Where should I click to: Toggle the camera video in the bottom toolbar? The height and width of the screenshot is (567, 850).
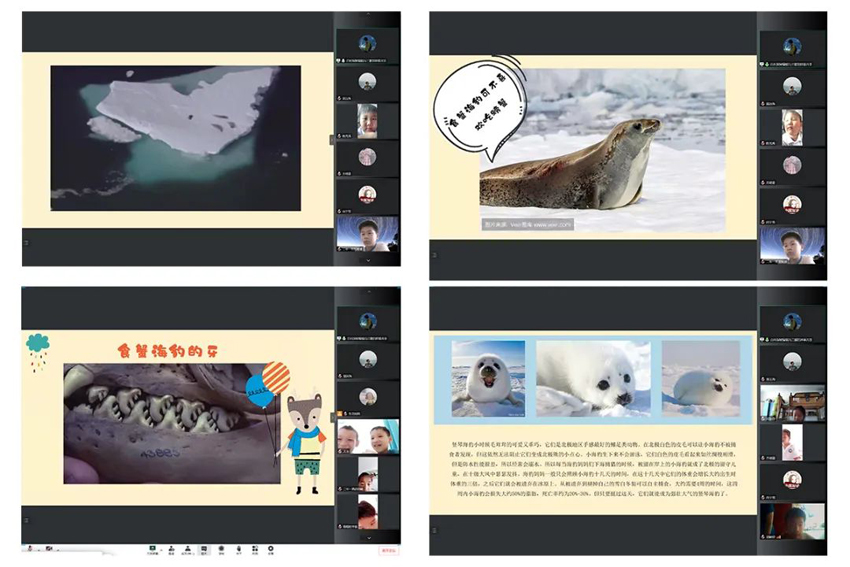(x=49, y=548)
